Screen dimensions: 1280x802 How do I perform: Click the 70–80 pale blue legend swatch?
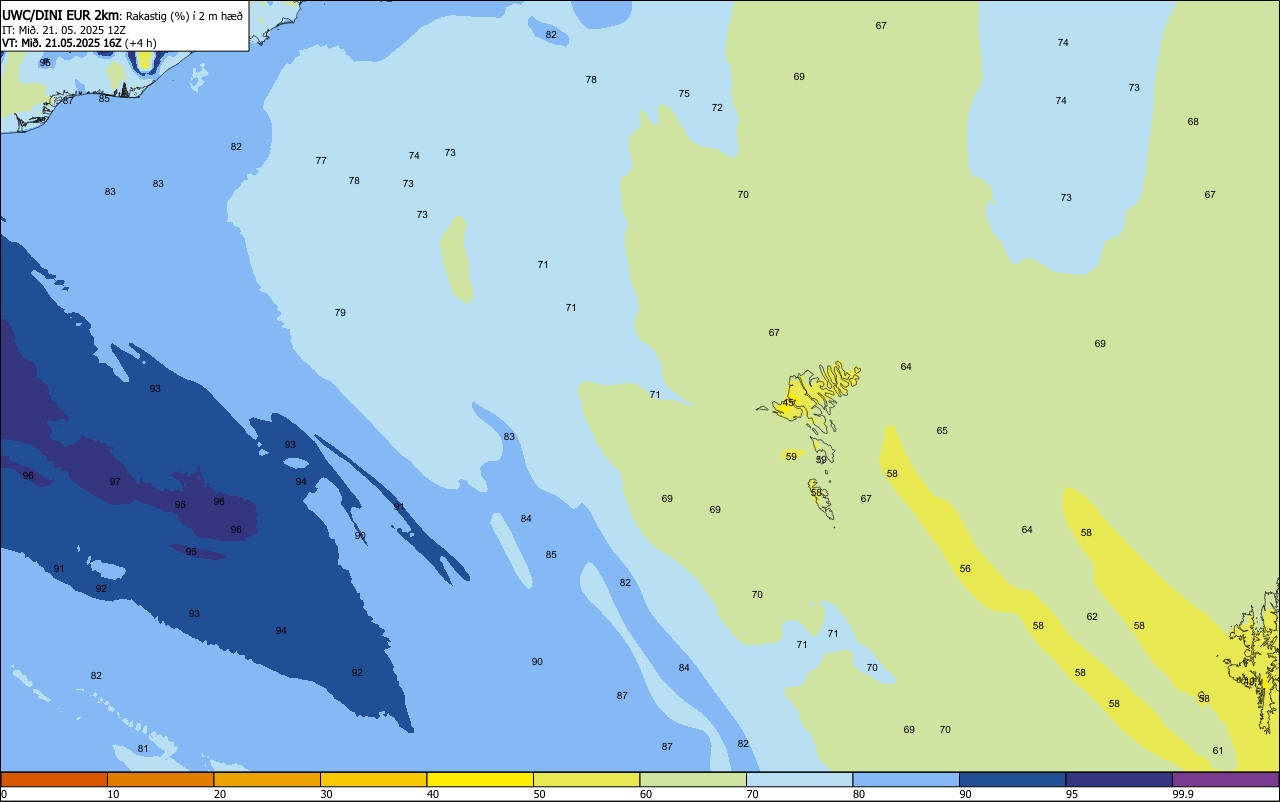pos(799,779)
